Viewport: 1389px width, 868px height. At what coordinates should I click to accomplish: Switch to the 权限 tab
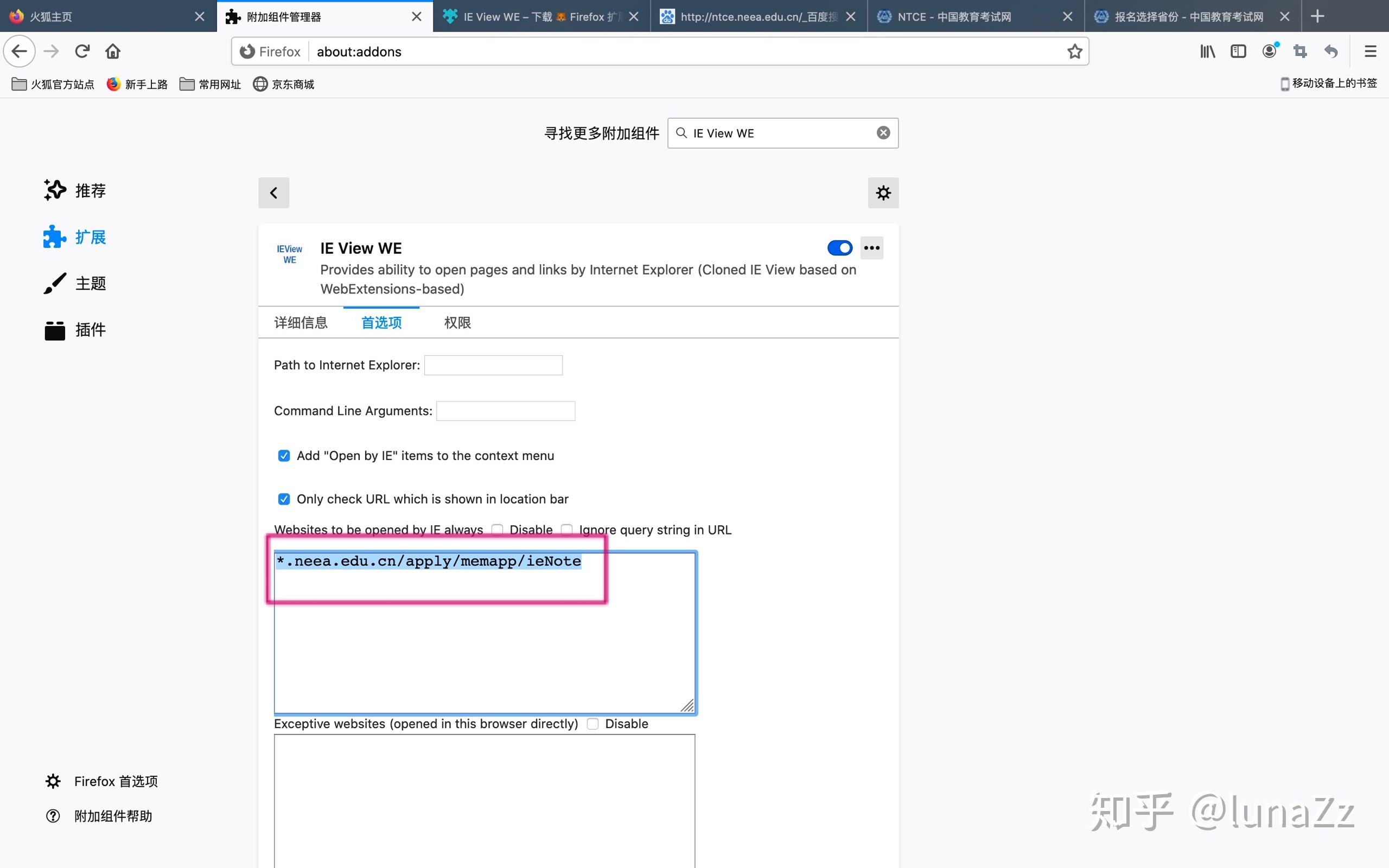coord(457,323)
